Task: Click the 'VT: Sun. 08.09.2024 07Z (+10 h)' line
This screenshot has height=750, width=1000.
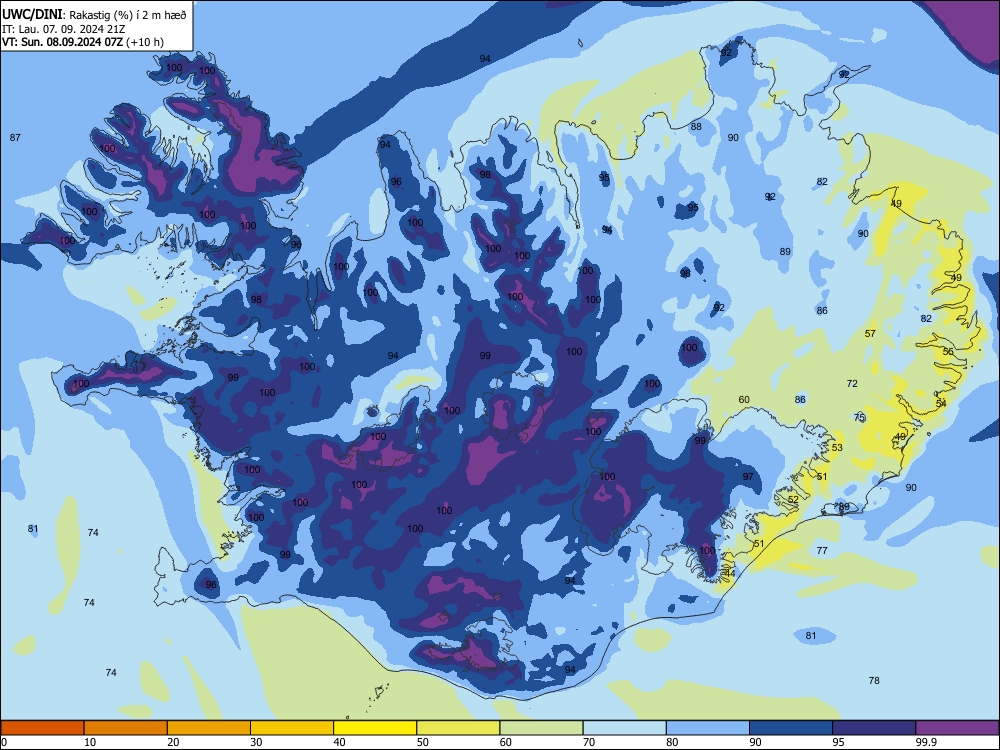Action: tap(83, 42)
